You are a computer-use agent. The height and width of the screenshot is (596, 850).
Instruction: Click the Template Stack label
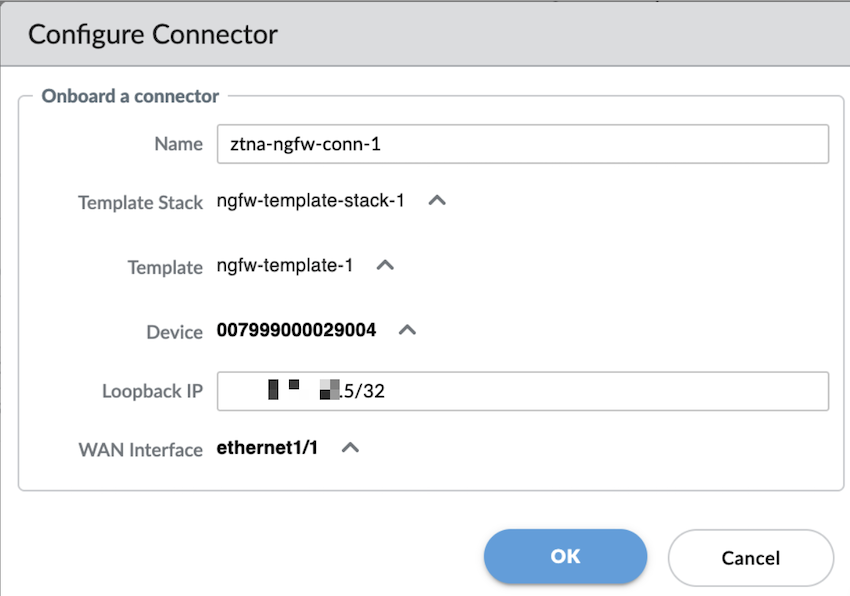[x=141, y=203]
